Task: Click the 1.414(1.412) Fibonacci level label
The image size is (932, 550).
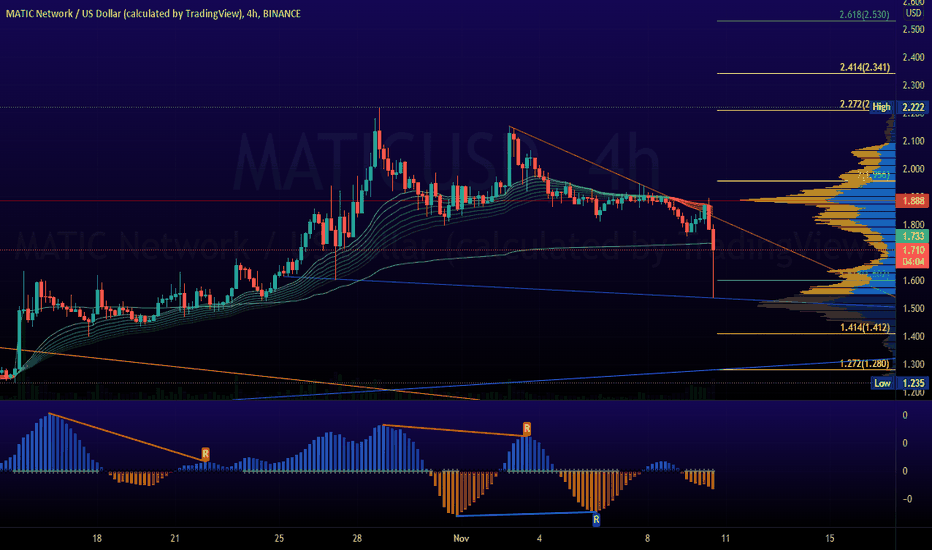Action: [x=865, y=328]
